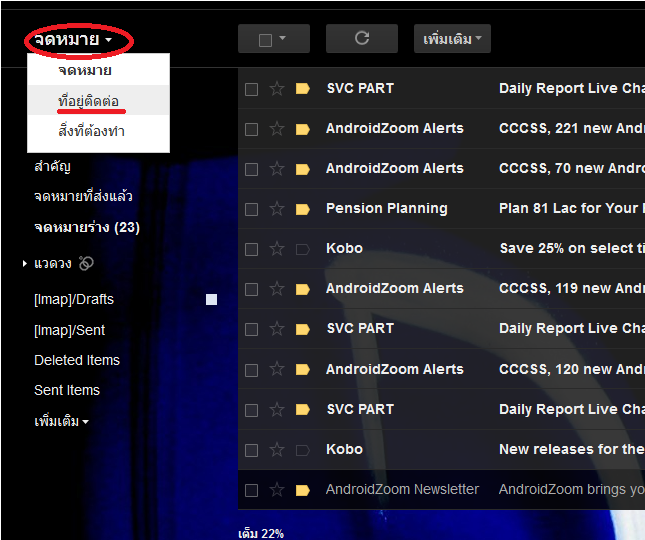Toggle importance marker on Pension Planning email

coord(303,209)
